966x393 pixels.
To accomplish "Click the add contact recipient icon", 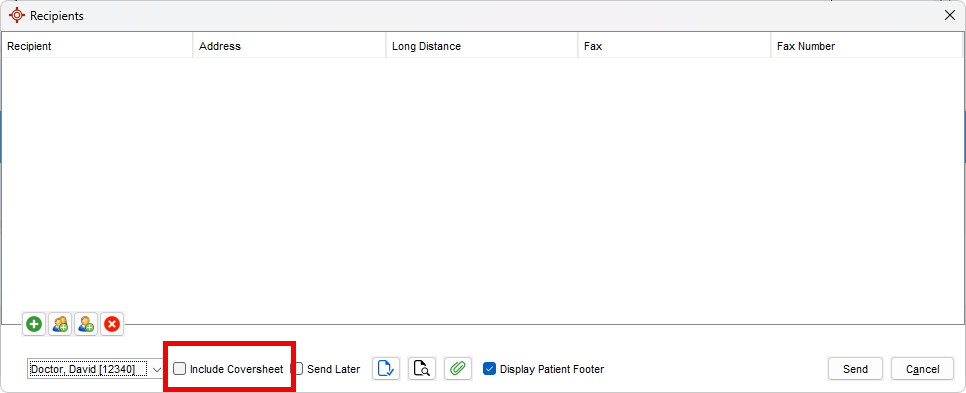I will (x=60, y=324).
